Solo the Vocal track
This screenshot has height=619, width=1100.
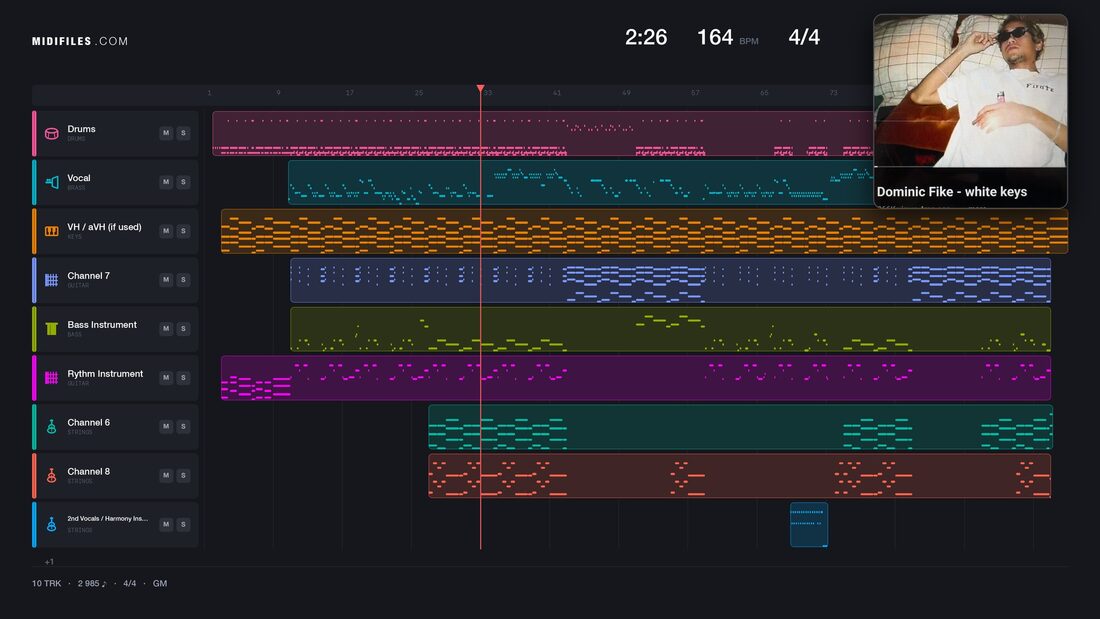(x=183, y=182)
